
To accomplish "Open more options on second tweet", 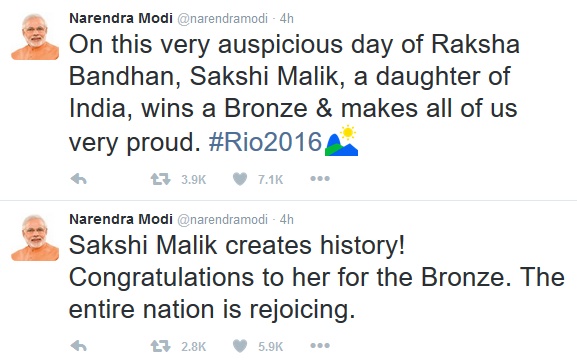I will 320,346.
